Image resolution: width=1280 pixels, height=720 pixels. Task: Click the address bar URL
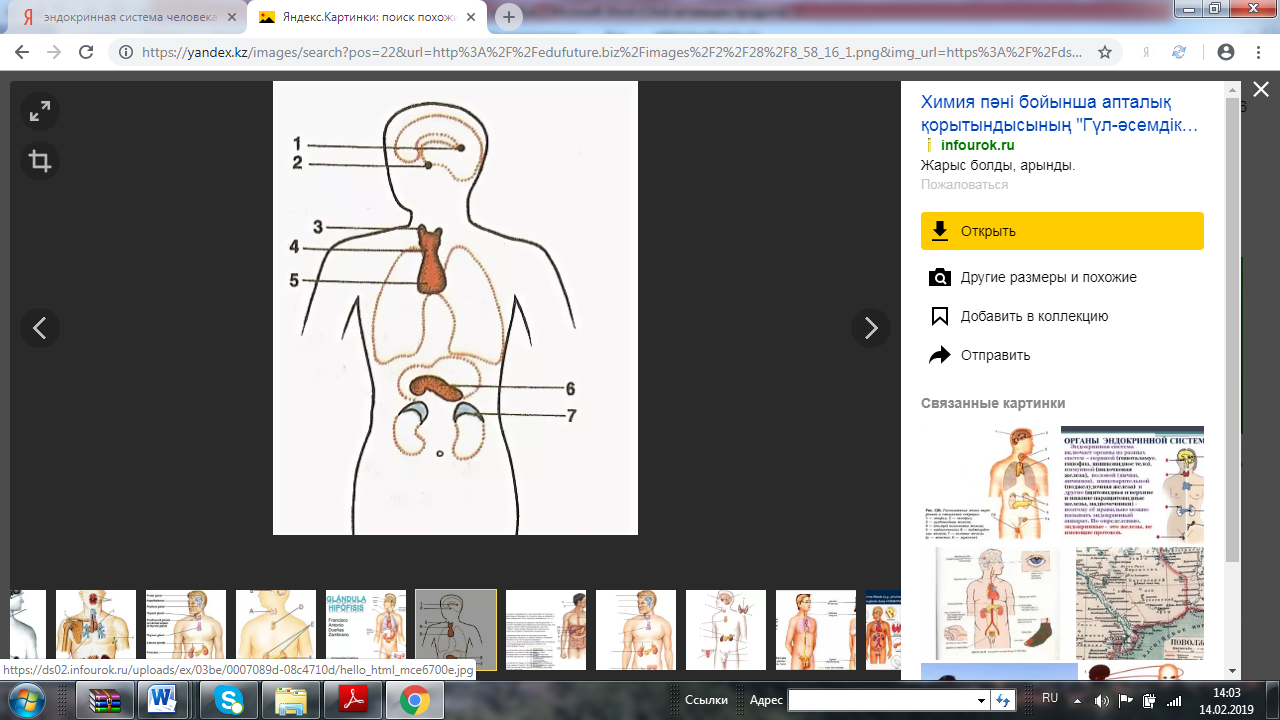[612, 52]
